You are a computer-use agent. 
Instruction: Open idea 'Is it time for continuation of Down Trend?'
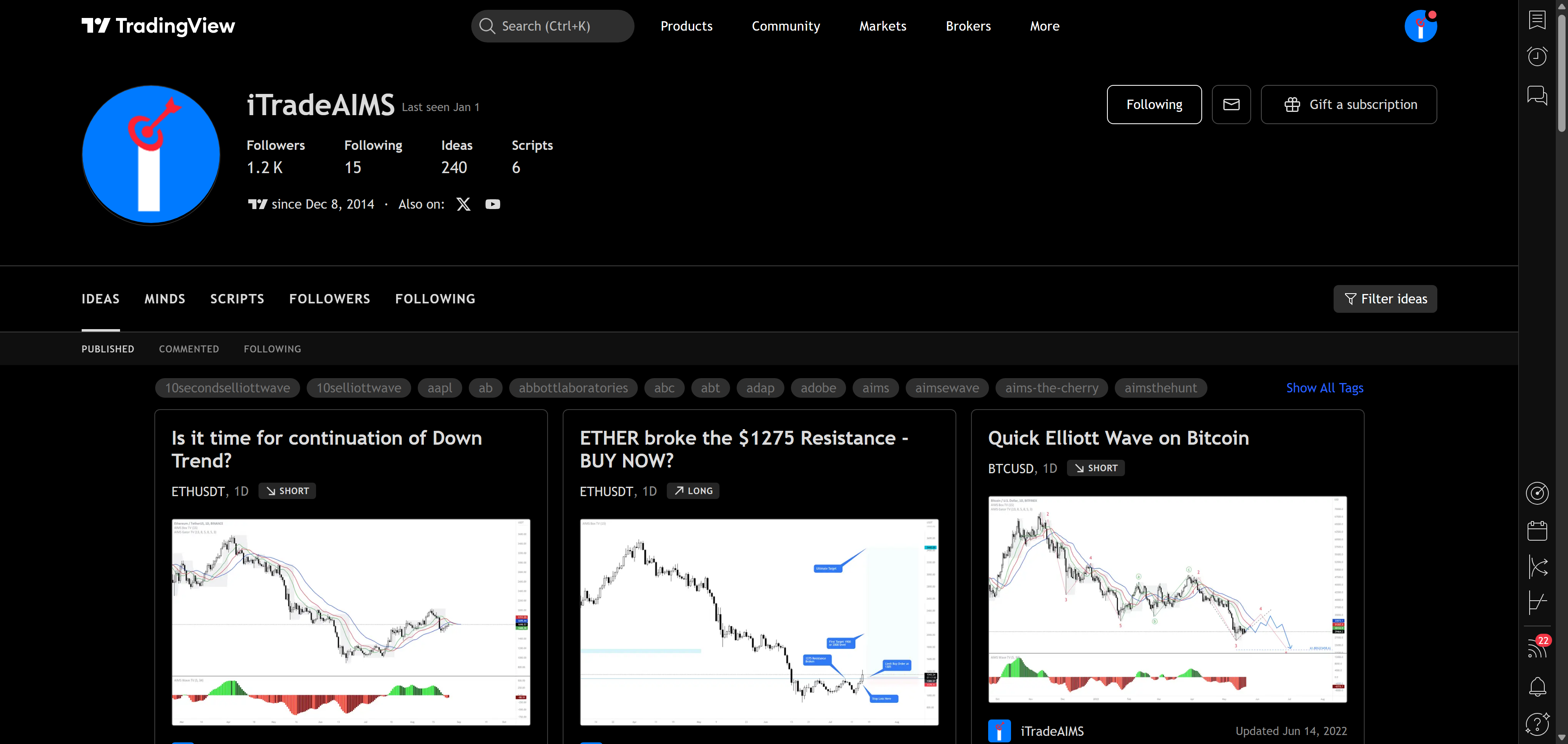(326, 449)
